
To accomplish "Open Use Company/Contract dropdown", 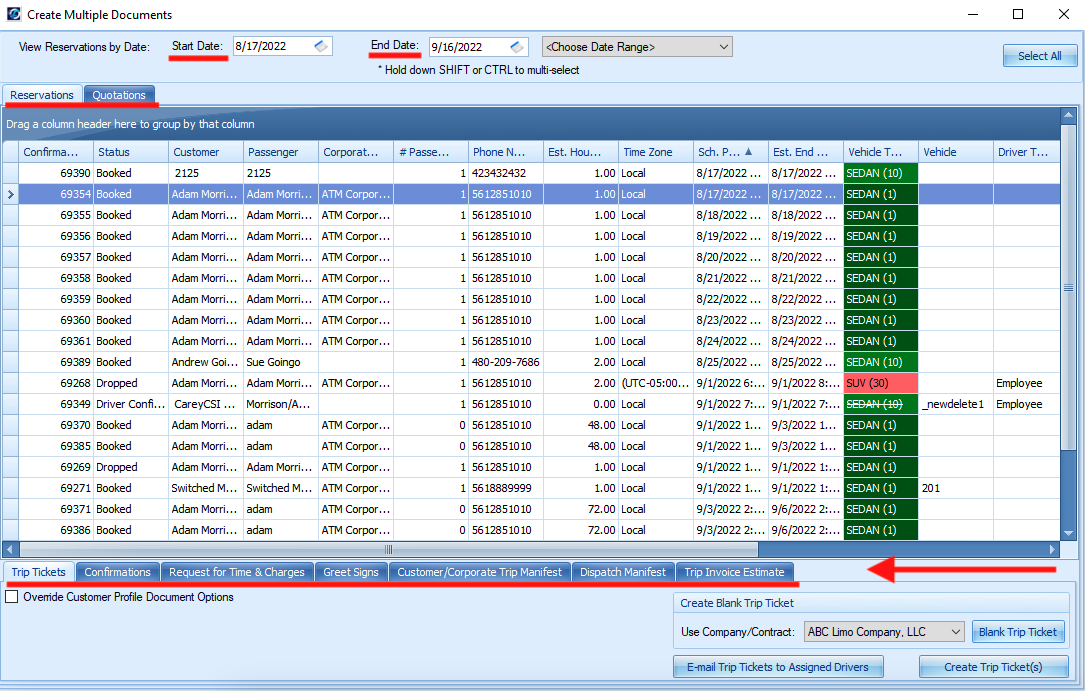I will point(884,632).
